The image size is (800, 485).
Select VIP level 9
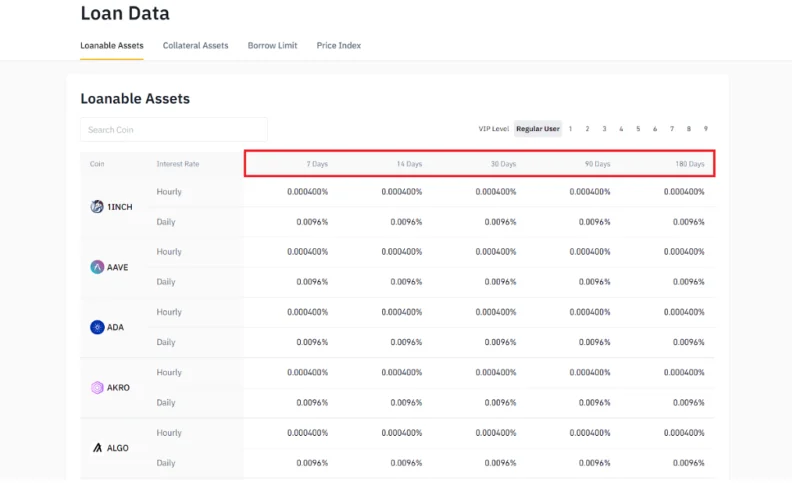tap(706, 129)
